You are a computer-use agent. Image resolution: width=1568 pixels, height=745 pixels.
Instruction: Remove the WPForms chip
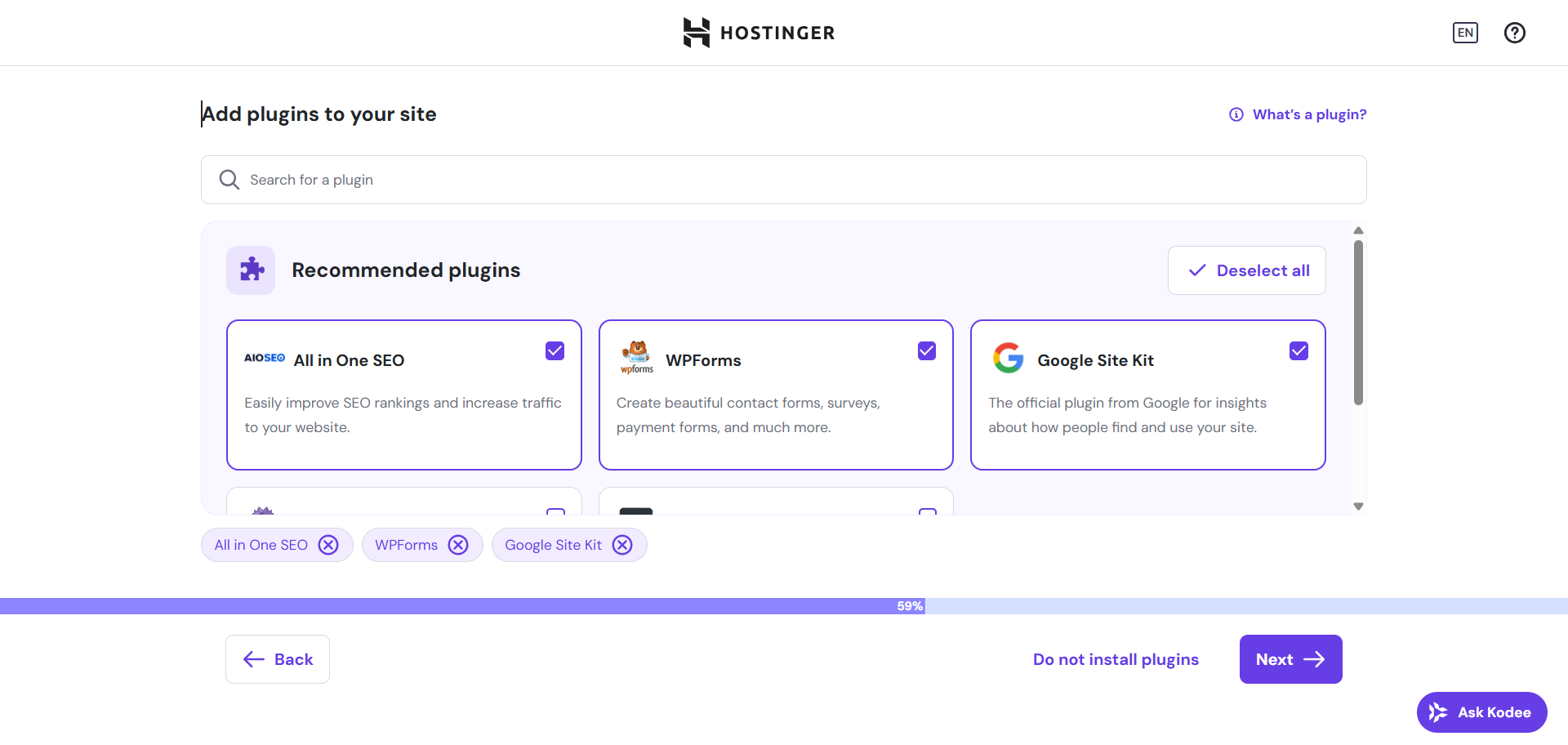pos(458,545)
